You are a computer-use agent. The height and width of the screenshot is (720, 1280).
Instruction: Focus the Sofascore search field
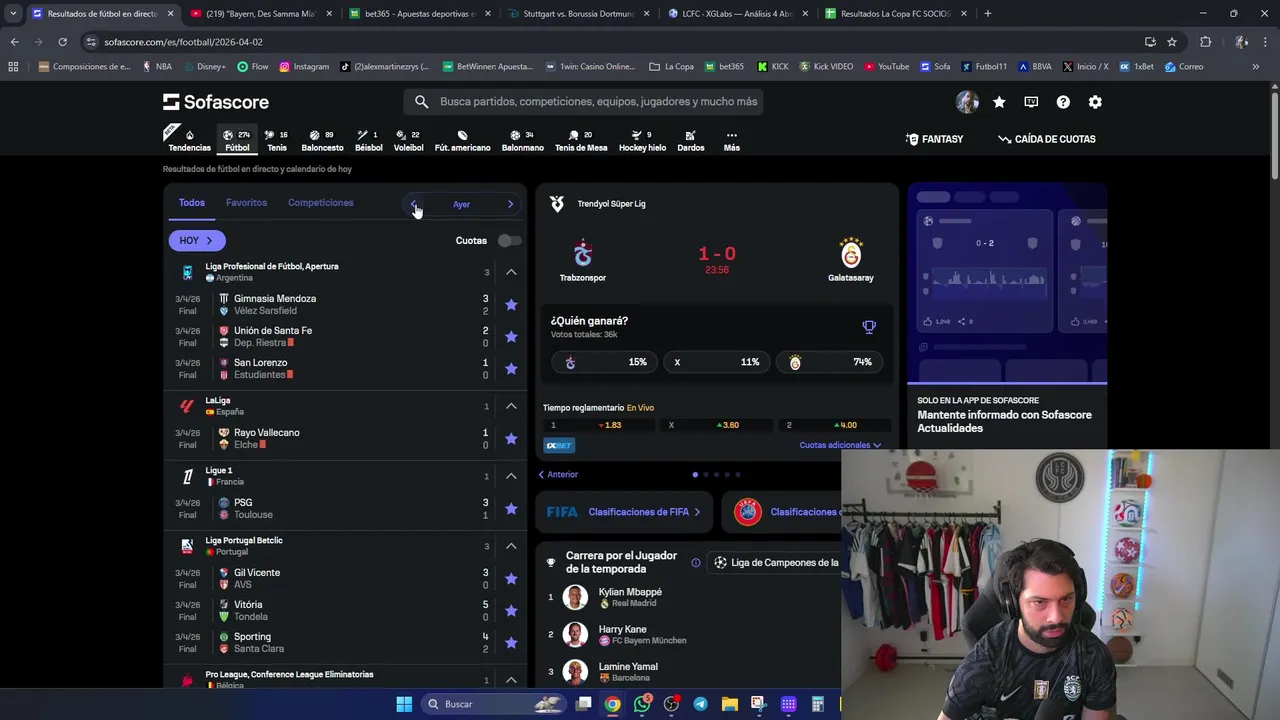584,102
